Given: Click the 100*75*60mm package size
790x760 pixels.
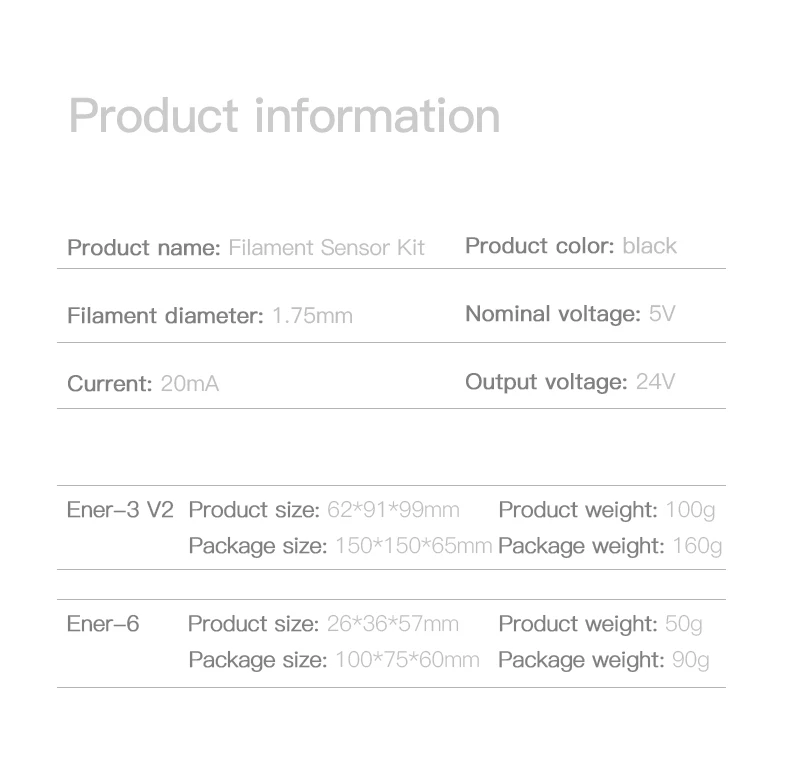Looking at the screenshot, I should tap(407, 660).
